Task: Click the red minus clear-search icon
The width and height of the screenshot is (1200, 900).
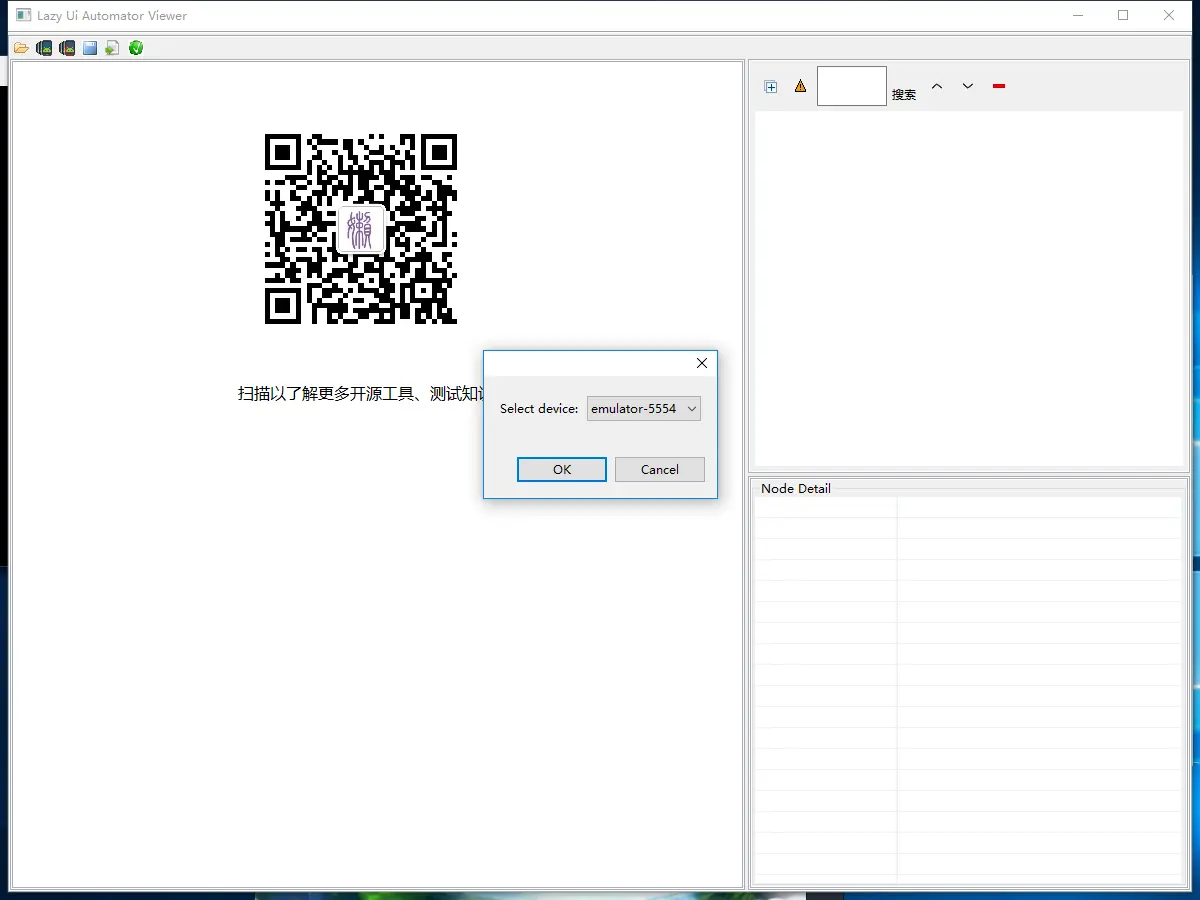Action: [x=999, y=86]
